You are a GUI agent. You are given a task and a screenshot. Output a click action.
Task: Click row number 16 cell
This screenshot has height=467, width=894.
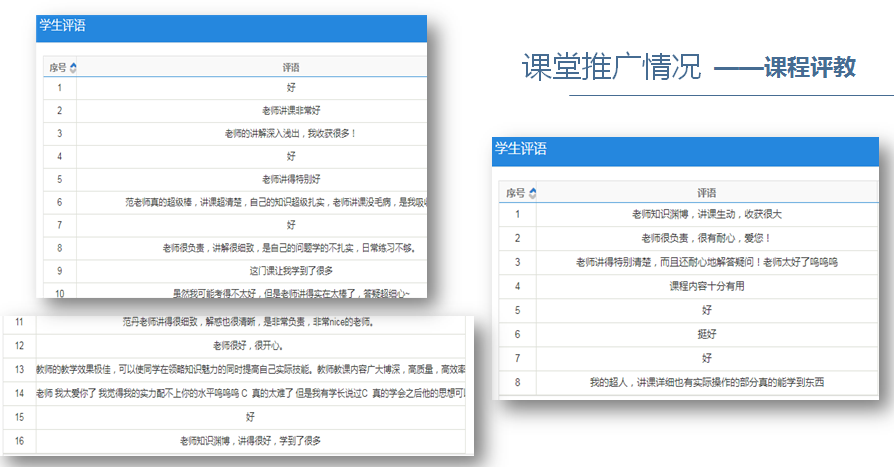pos(19,441)
